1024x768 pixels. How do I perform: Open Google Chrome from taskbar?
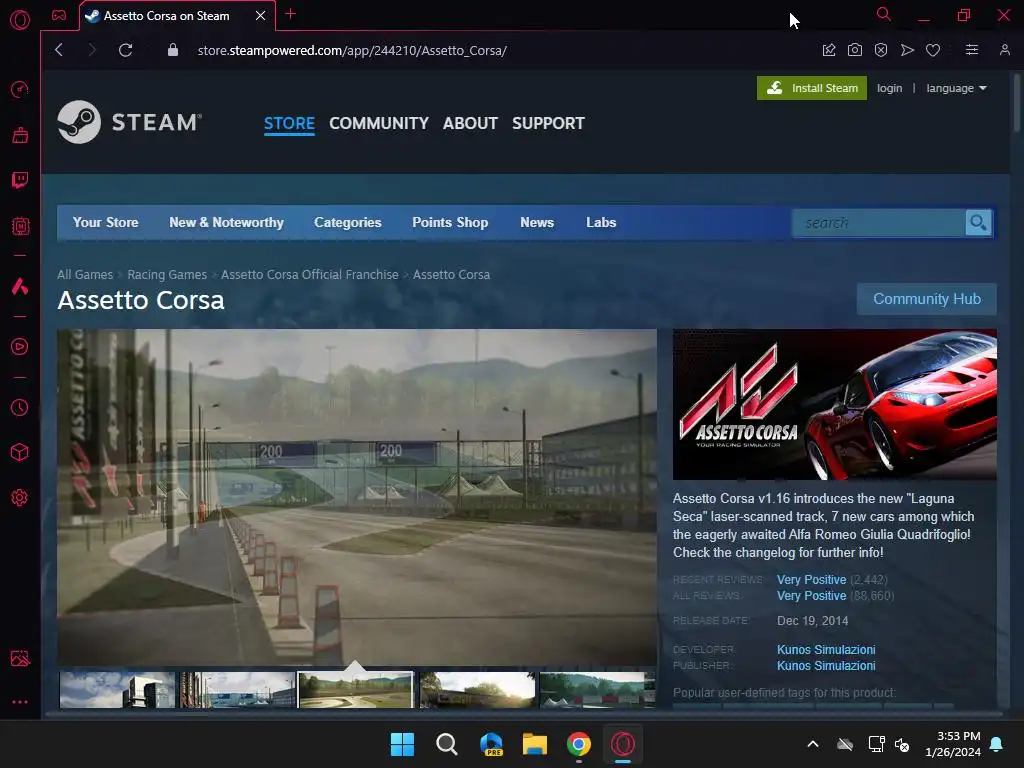pos(579,744)
